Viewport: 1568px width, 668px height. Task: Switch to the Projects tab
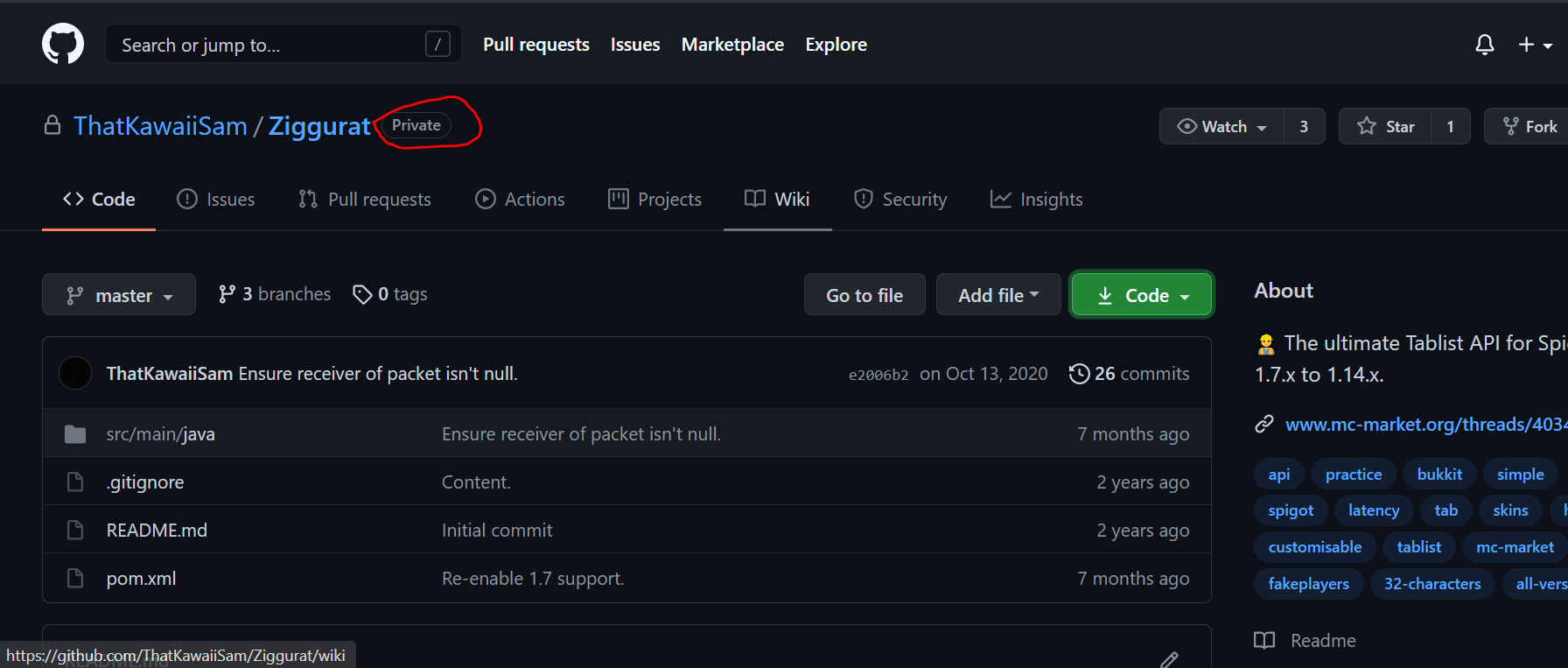click(654, 200)
